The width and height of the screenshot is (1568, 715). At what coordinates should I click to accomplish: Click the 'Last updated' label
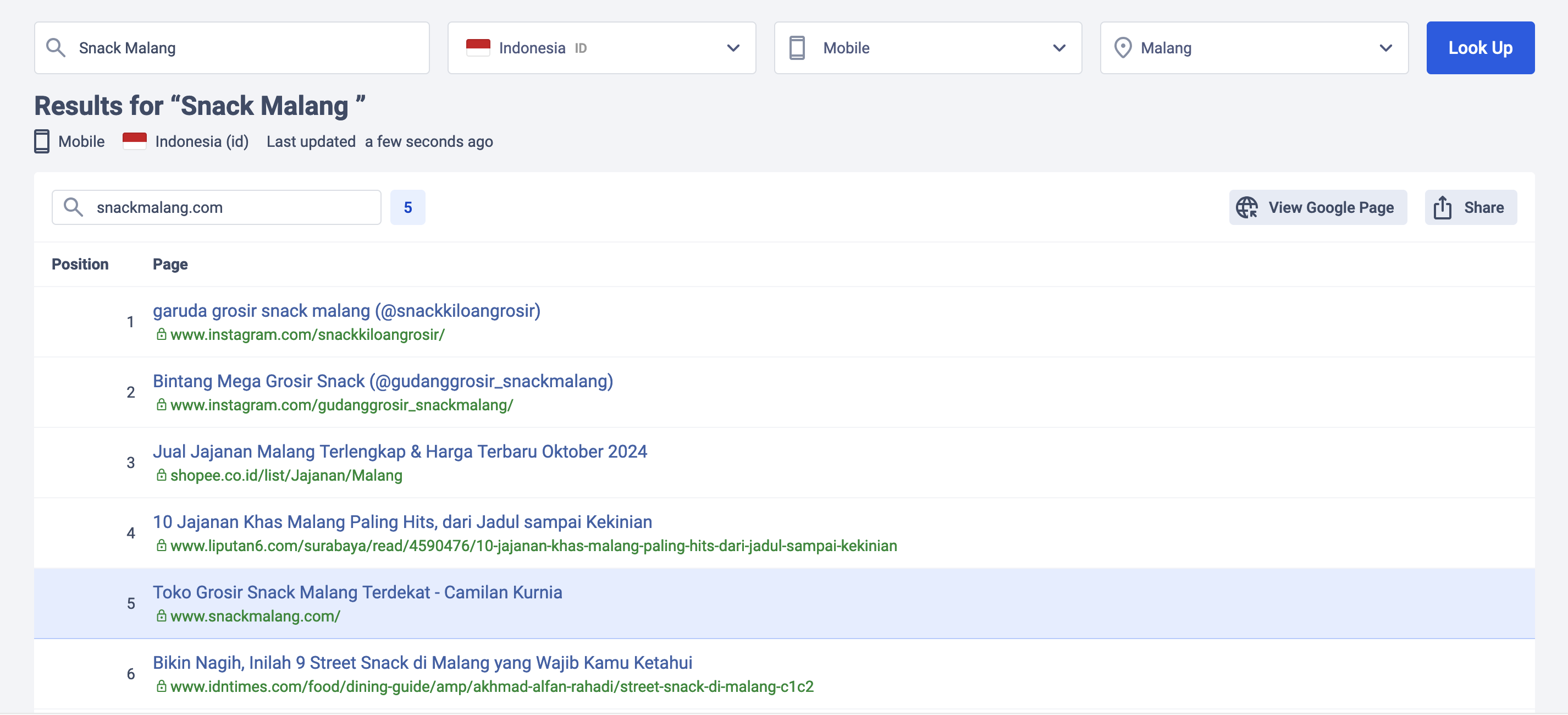pyautogui.click(x=311, y=142)
